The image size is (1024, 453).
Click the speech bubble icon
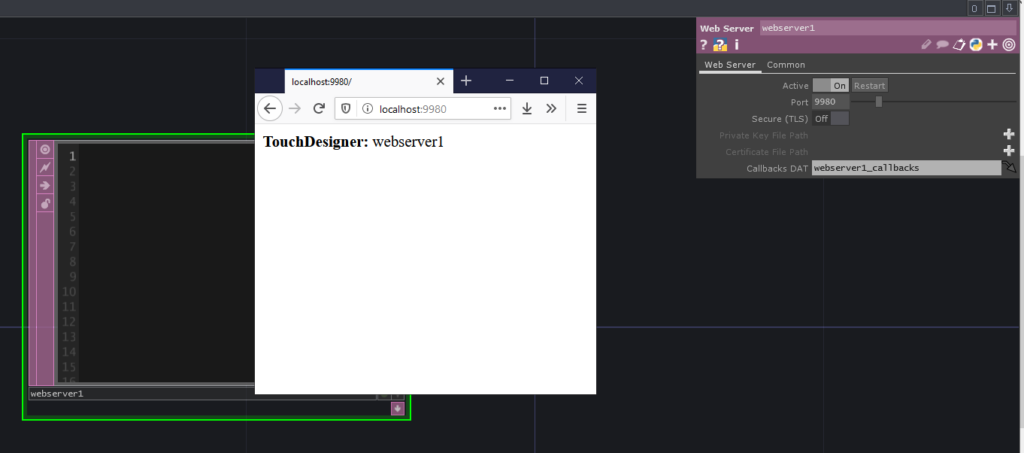point(942,45)
